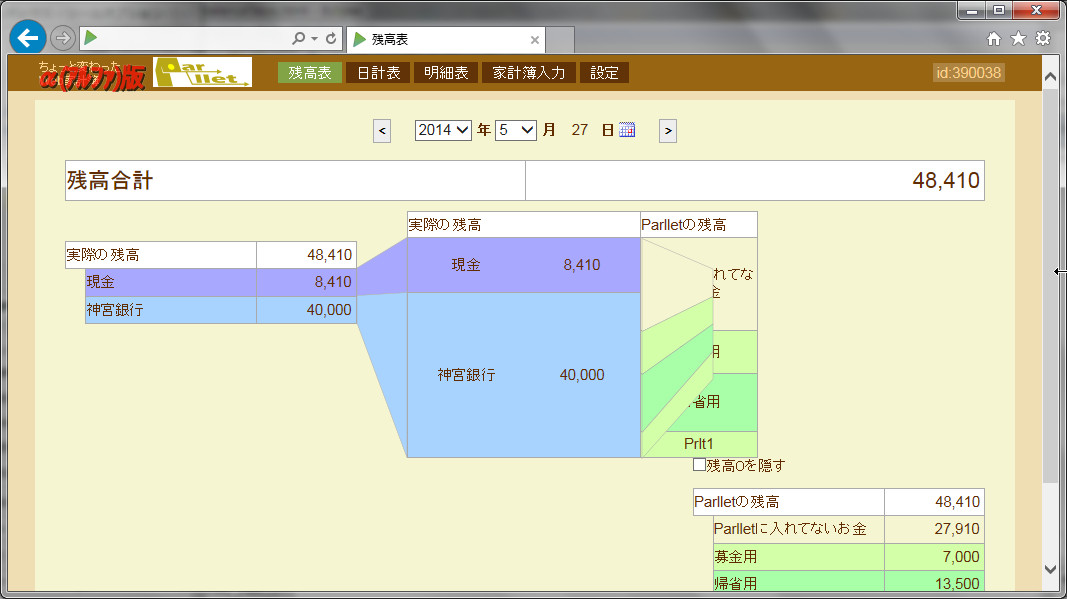
Task: Open the year dropdown showing 2014
Action: coord(442,130)
